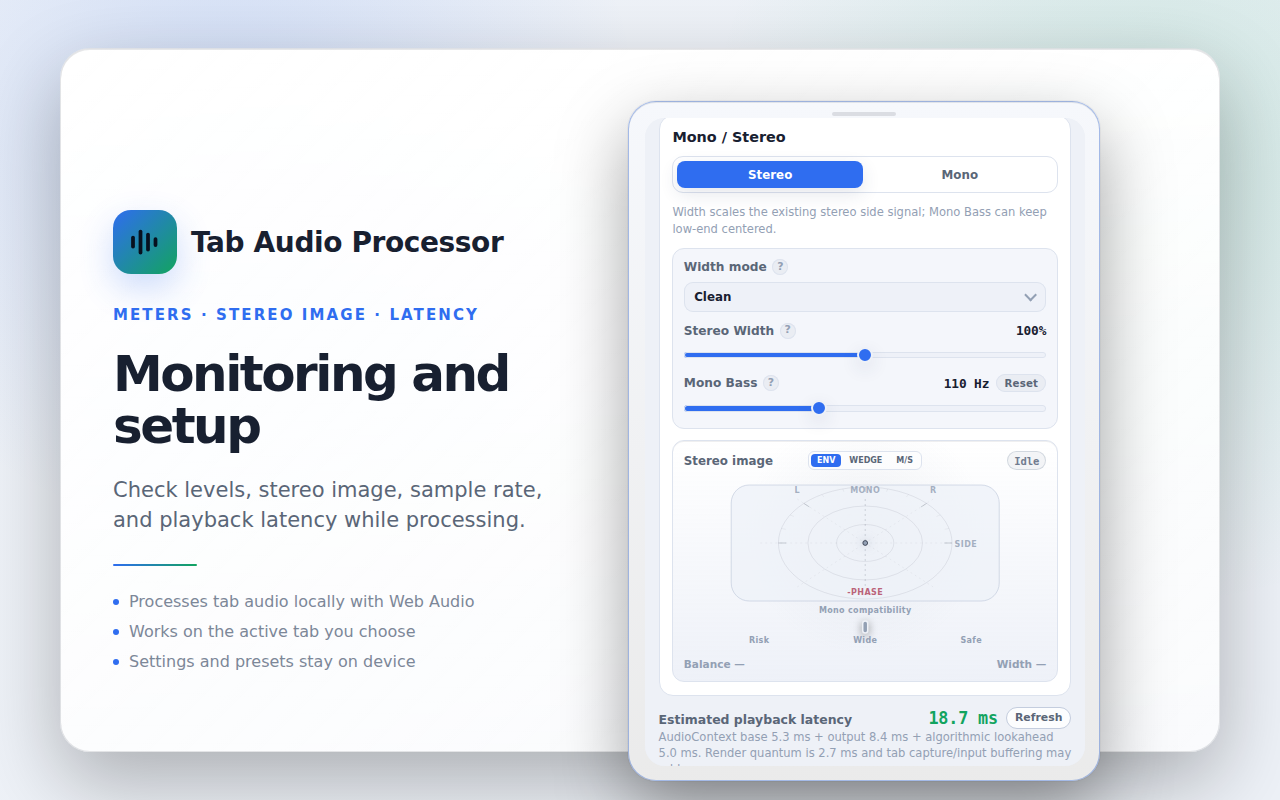Click the 18.7 ms latency value
1280x800 pixels.
pos(963,718)
